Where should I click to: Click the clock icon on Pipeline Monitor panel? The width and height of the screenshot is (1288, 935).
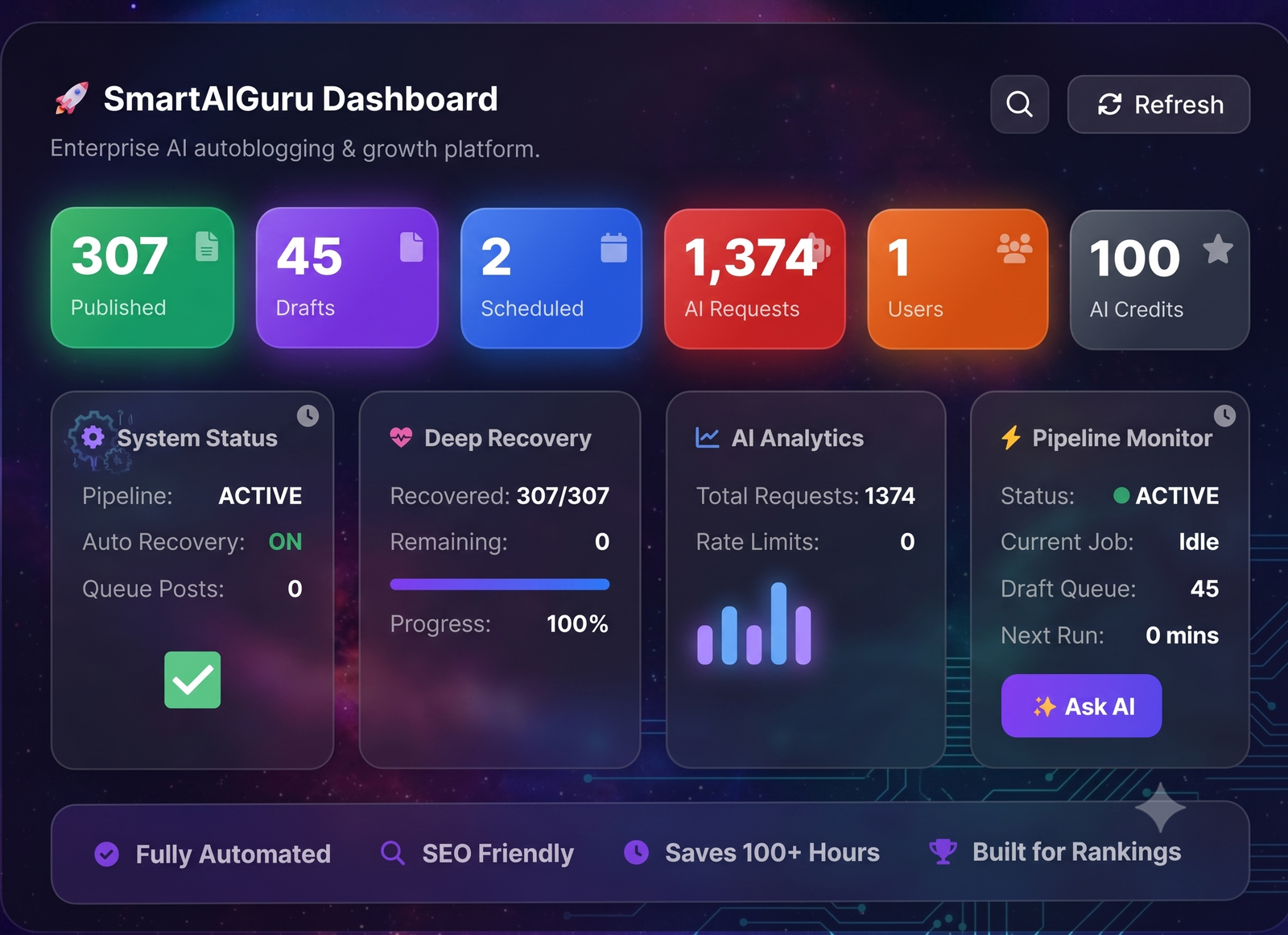point(1224,416)
